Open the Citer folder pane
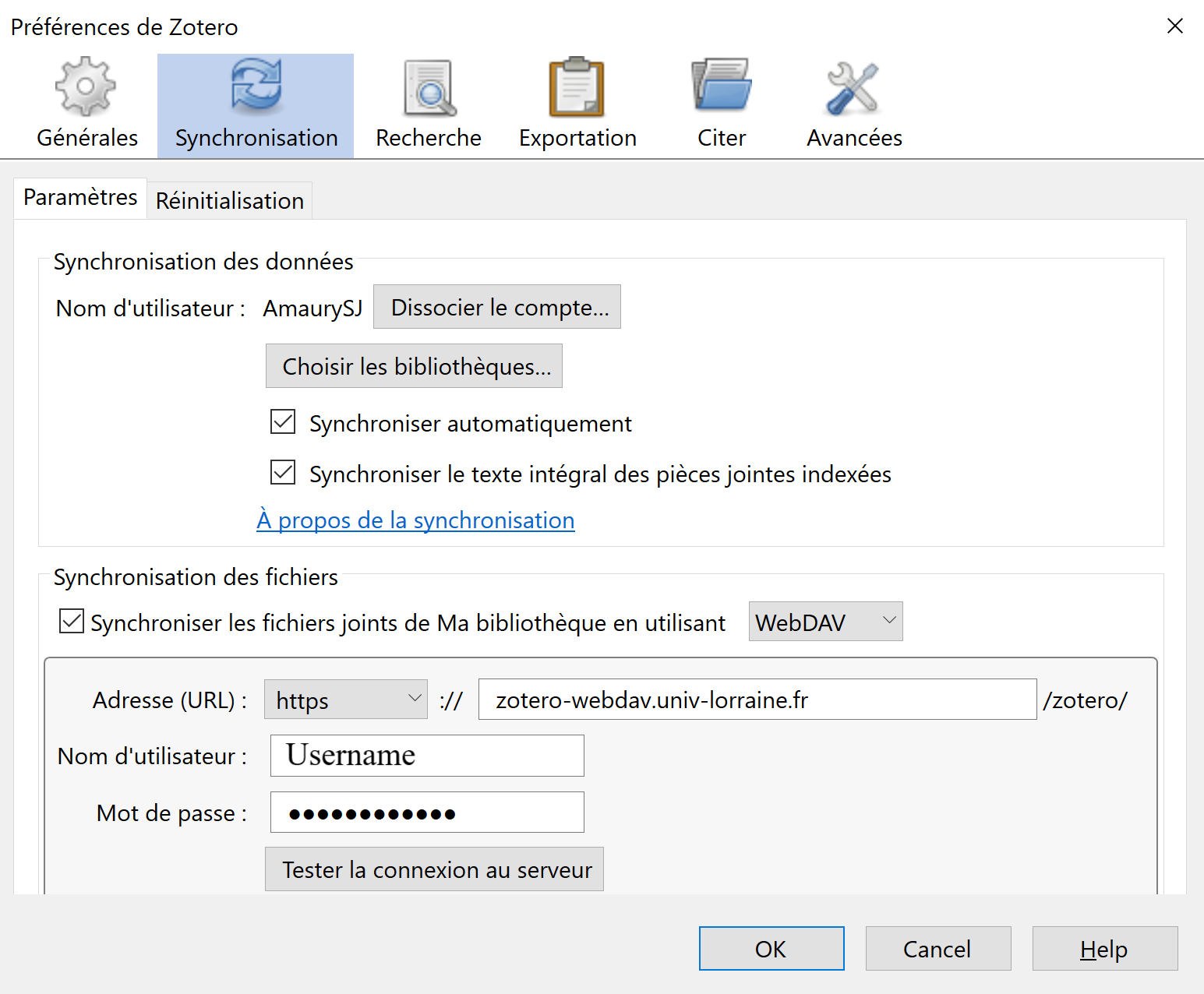The image size is (1204, 994). (x=722, y=104)
